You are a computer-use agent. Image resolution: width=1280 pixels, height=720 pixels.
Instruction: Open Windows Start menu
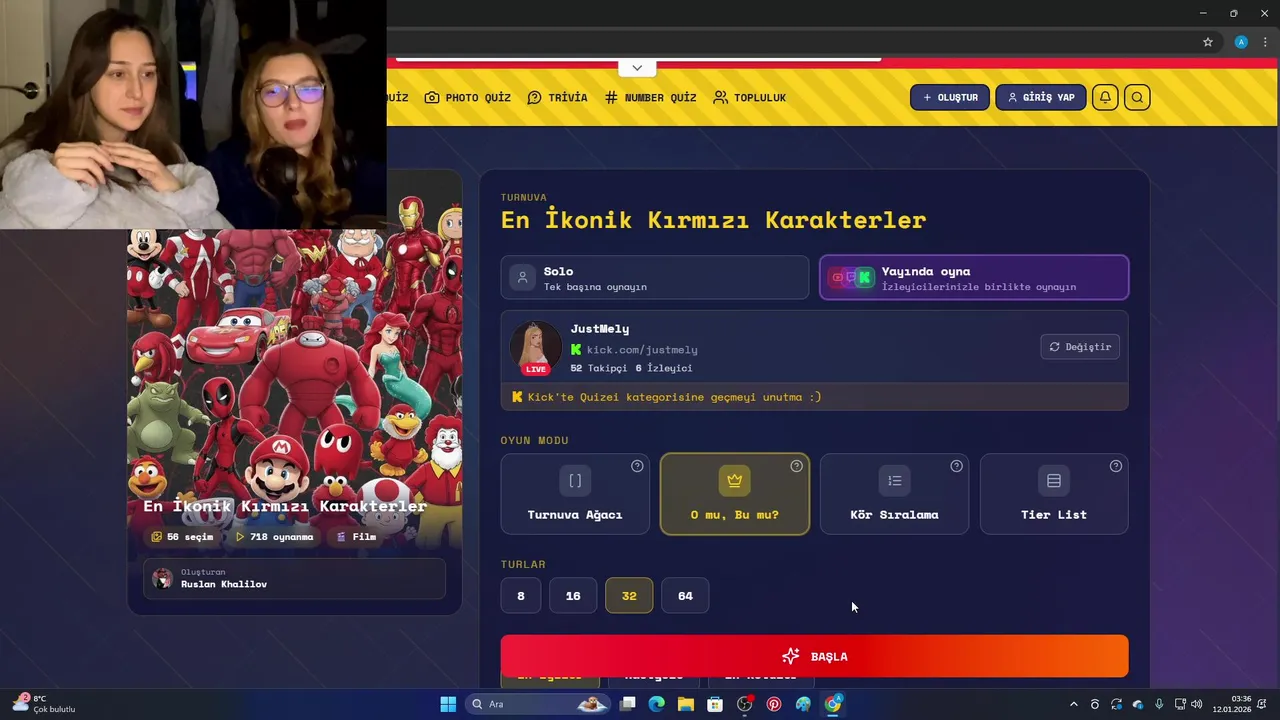(x=448, y=704)
